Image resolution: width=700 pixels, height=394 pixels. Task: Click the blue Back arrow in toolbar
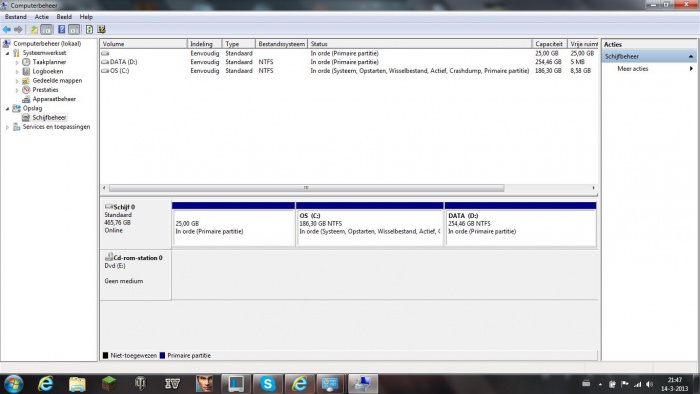pos(7,29)
